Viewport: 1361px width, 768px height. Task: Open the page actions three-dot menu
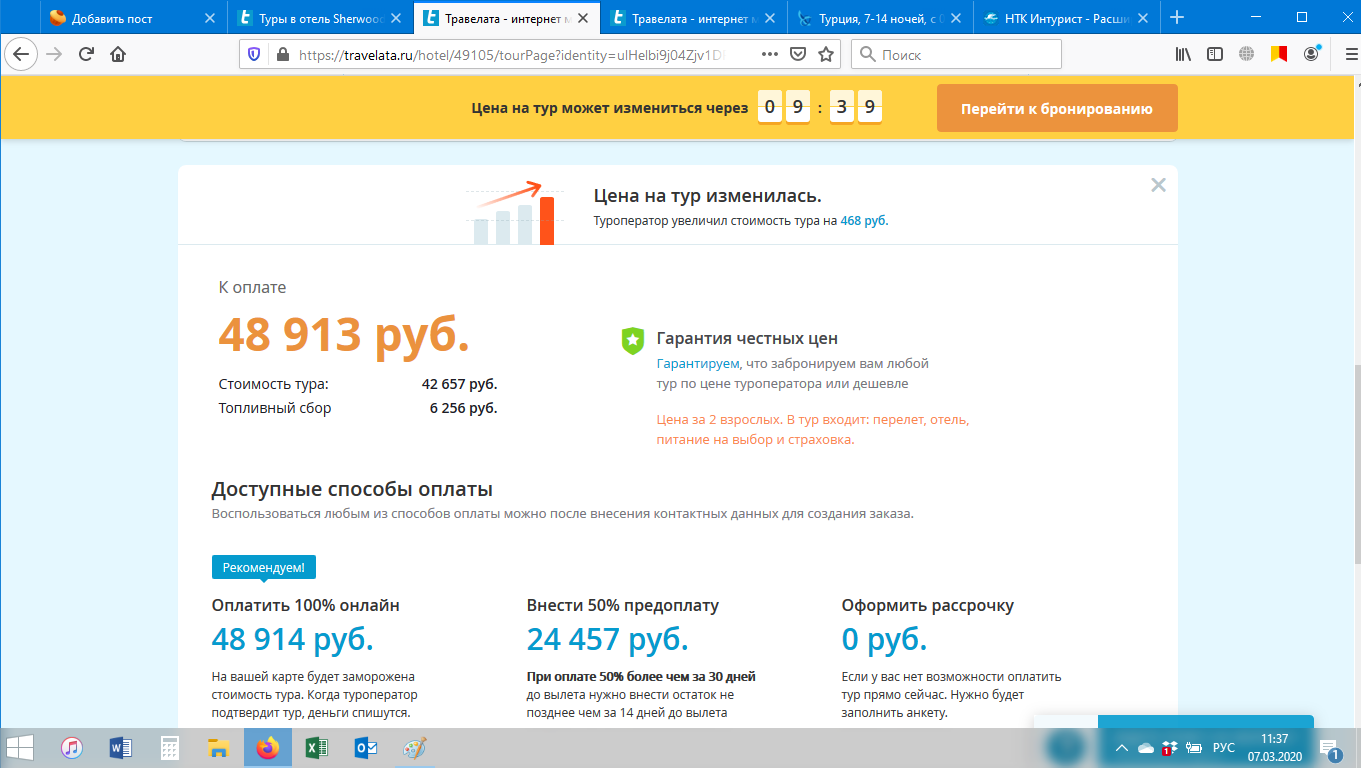[x=769, y=54]
